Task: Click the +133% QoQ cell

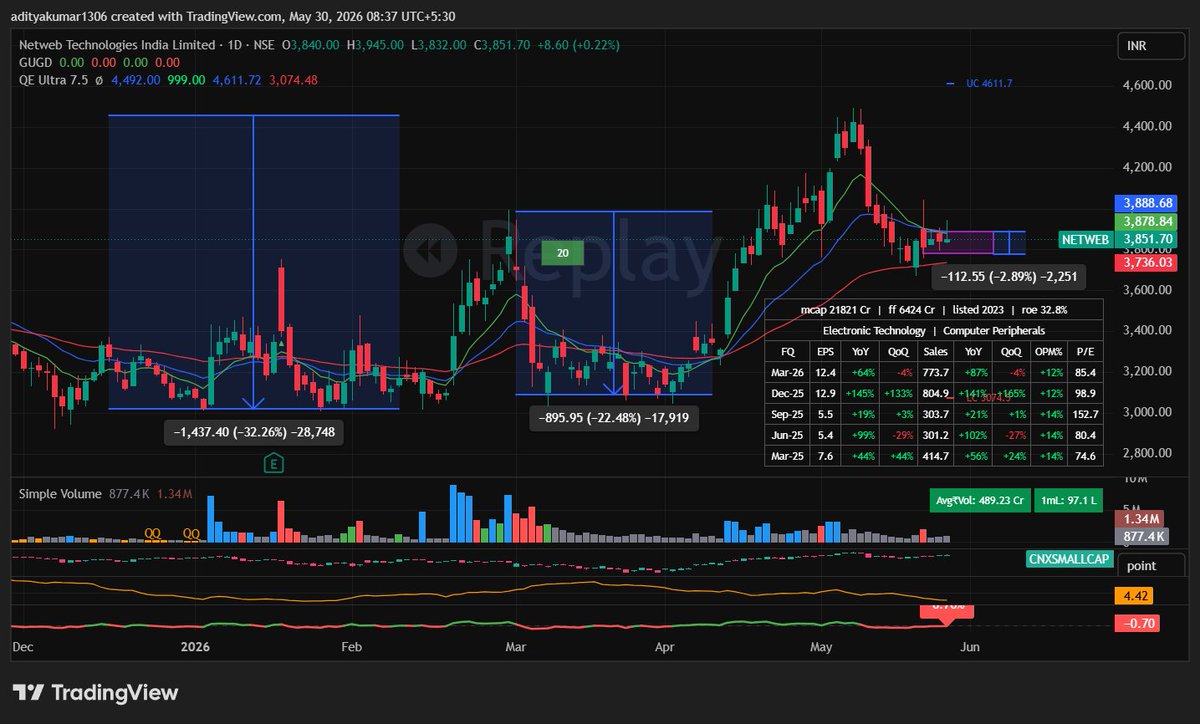Action: click(898, 393)
